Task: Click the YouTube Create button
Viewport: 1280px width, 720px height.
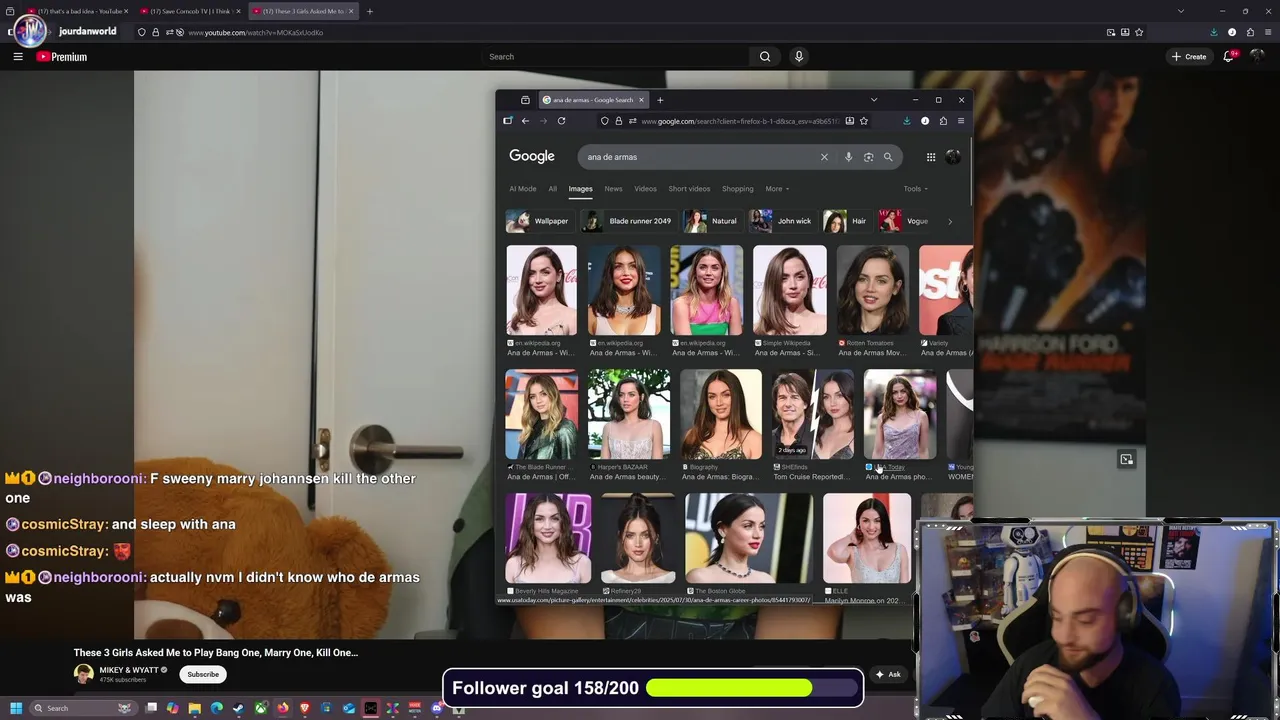Action: click(1189, 57)
